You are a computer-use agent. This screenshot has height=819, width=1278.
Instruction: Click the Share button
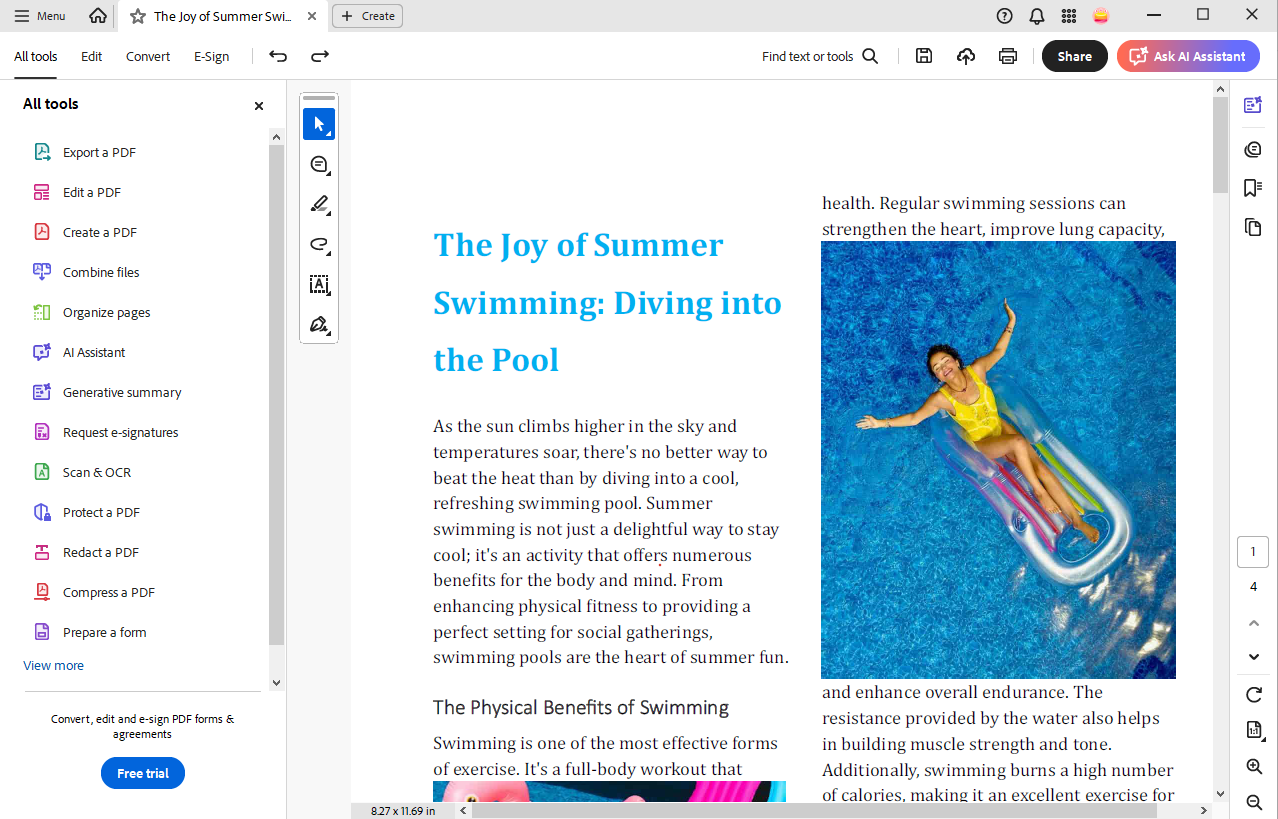(x=1075, y=57)
